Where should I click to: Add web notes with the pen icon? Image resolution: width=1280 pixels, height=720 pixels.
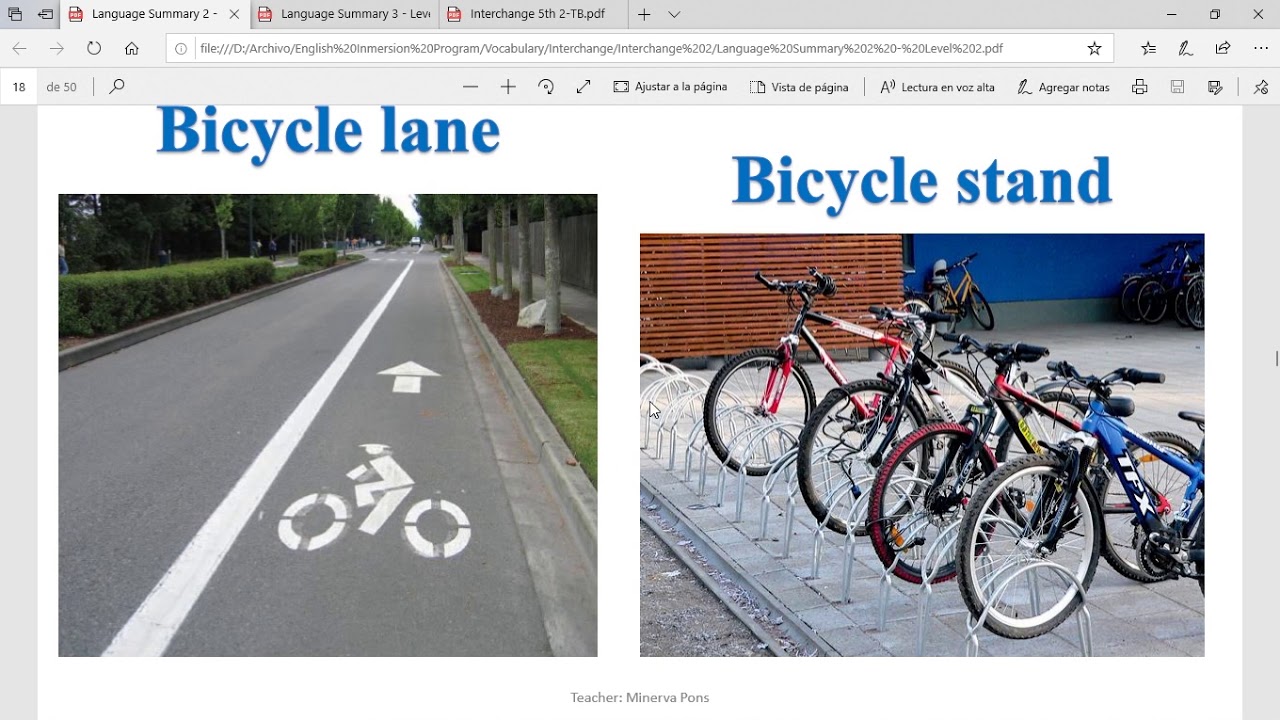tap(1185, 48)
